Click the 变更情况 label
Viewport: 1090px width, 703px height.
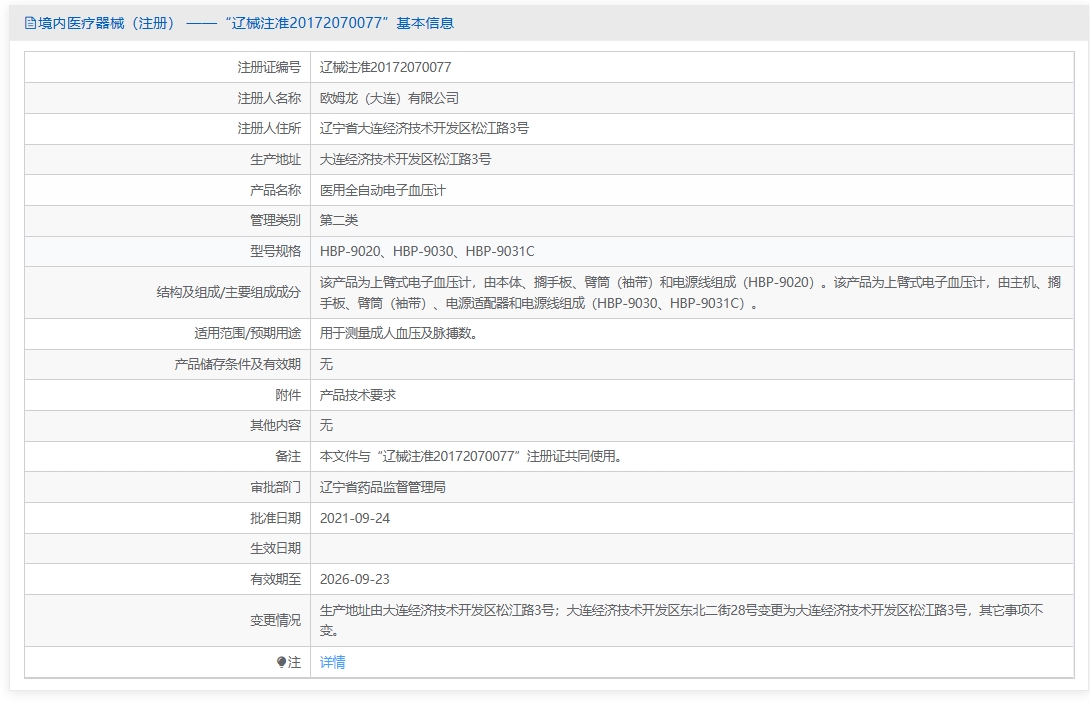coord(275,620)
